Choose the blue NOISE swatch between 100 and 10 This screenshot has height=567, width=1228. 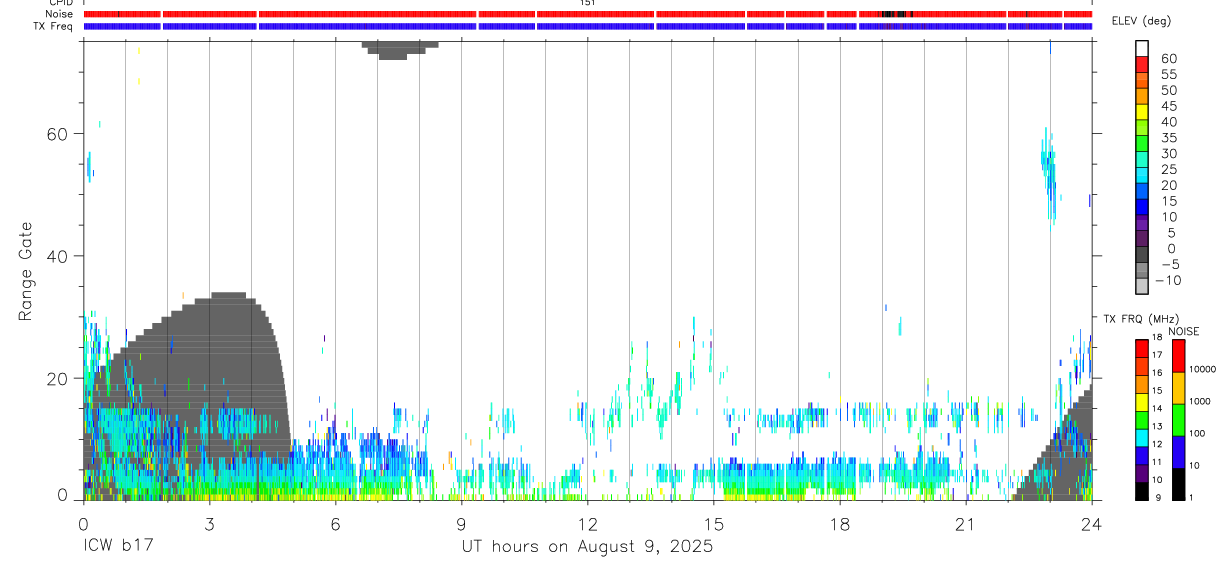tap(1179, 452)
